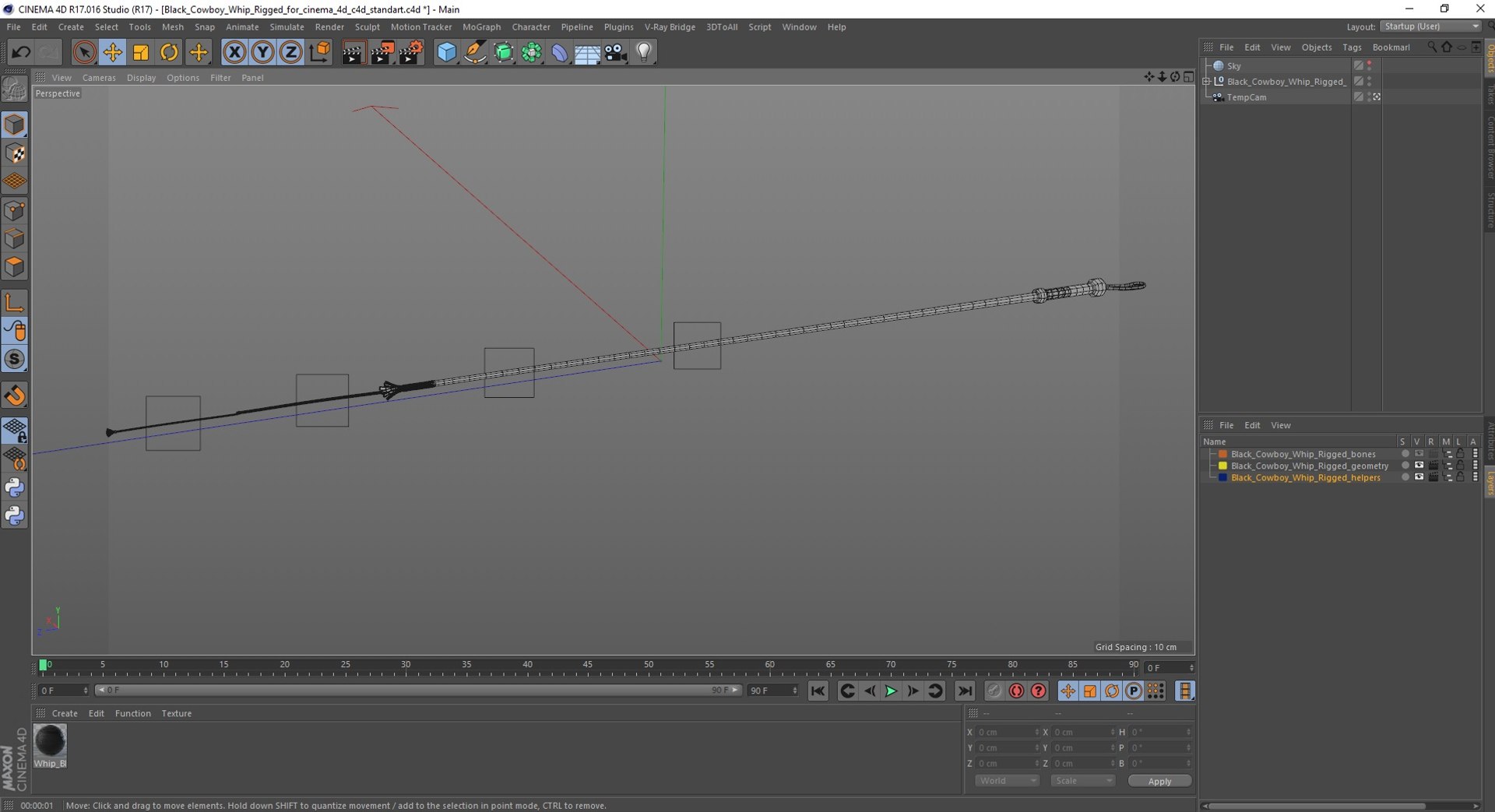Click the X position input field
This screenshot has height=812, width=1495.
click(x=1008, y=732)
